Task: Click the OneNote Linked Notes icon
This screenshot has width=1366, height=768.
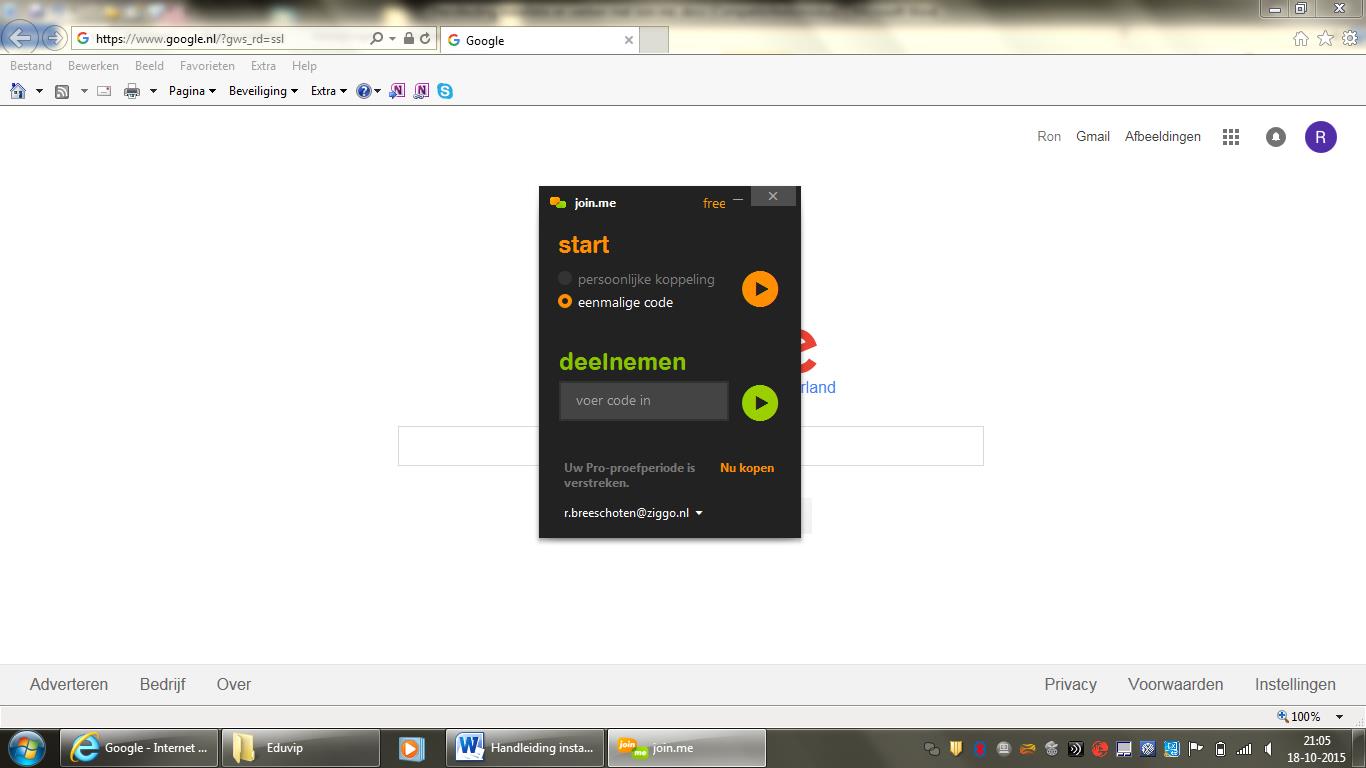Action: click(421, 91)
